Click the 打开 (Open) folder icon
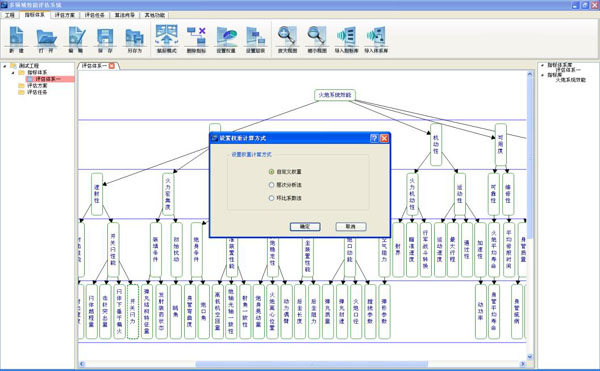Screen dimensions: 600x371 click(46, 37)
